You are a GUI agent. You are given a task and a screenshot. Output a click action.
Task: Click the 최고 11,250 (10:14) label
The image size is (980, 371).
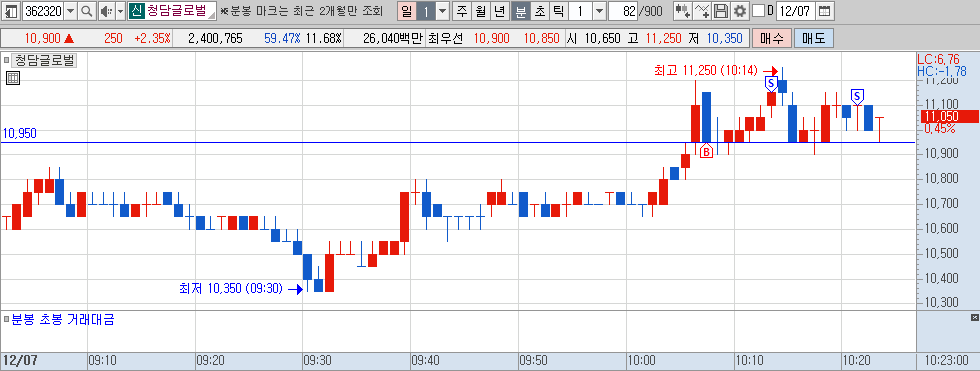pos(706,71)
